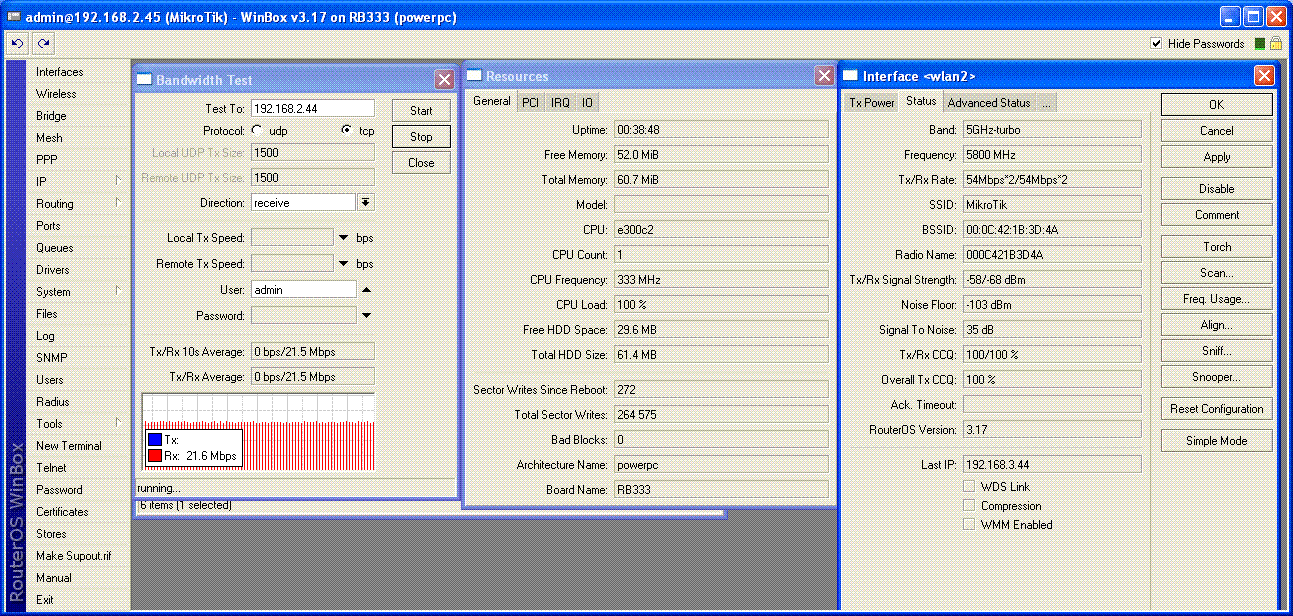This screenshot has height=616, width=1293.
Task: Click the Frequency value 5800 MHz
Action: 1051,155
